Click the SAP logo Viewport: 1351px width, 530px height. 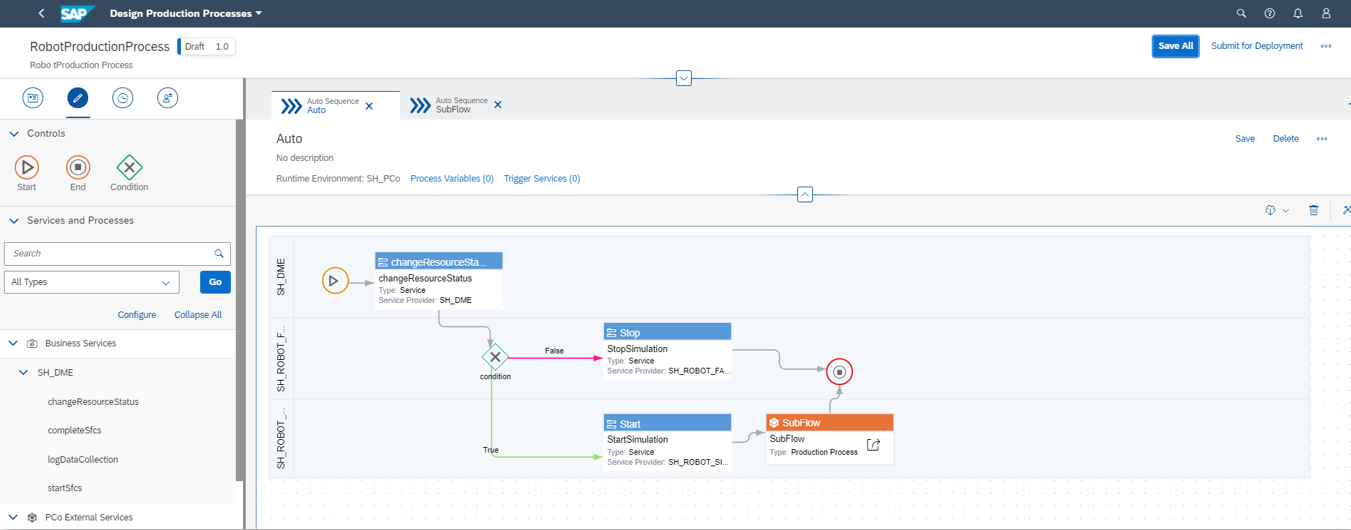(77, 14)
